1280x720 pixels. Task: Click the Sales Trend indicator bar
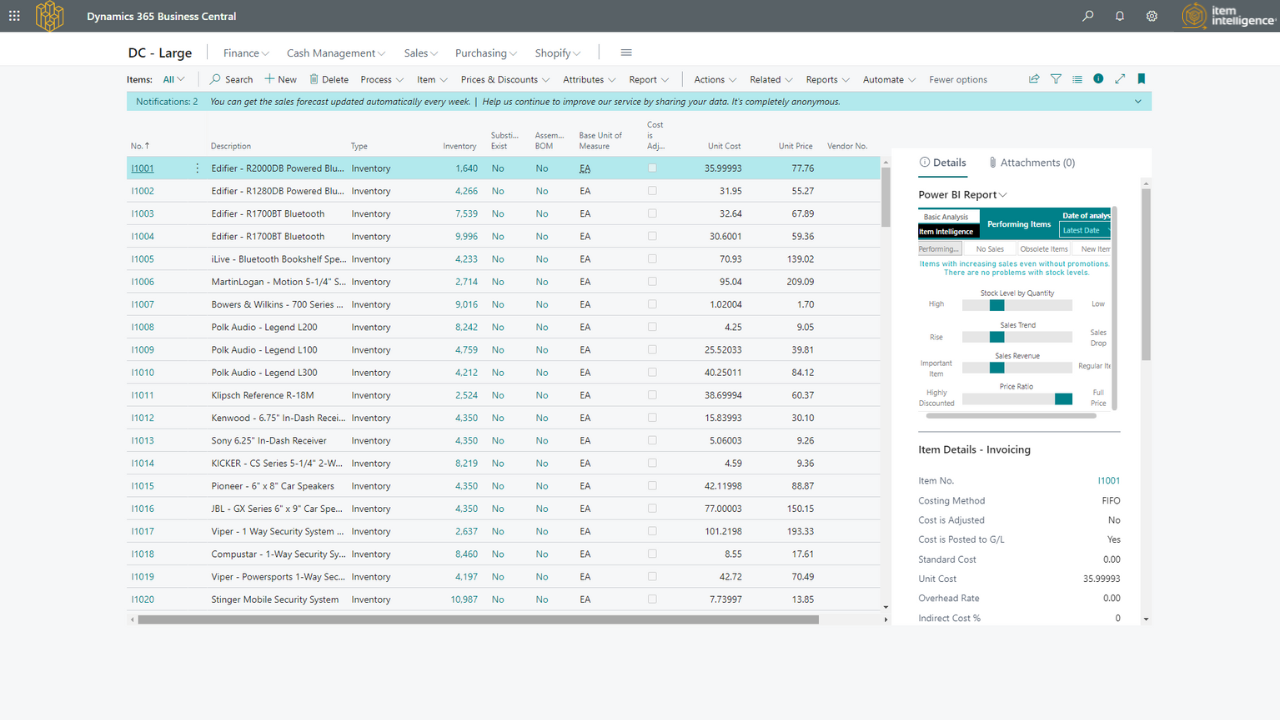(1017, 338)
